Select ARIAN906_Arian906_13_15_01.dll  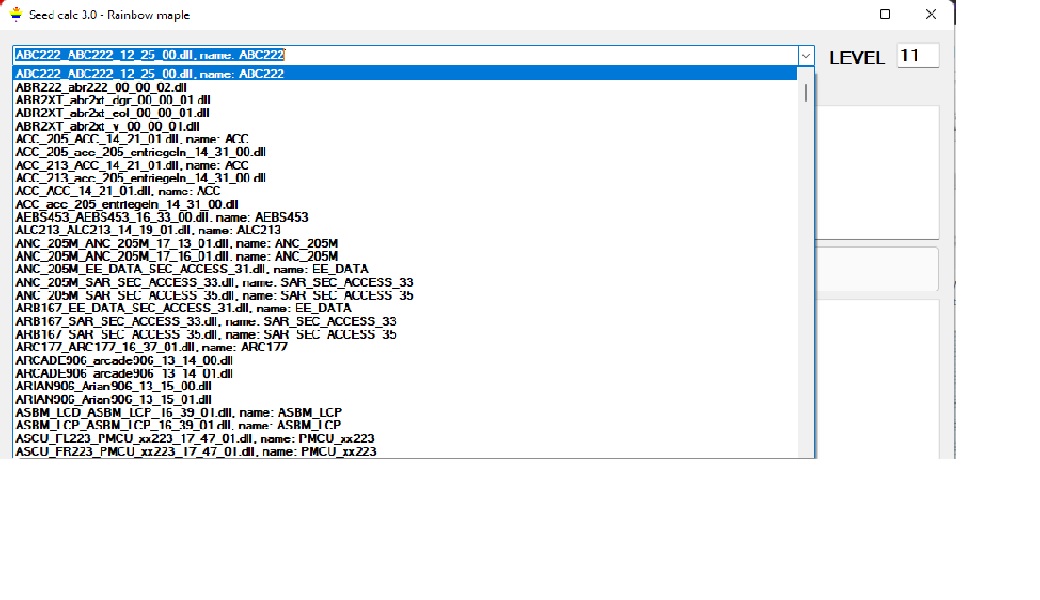(405, 400)
